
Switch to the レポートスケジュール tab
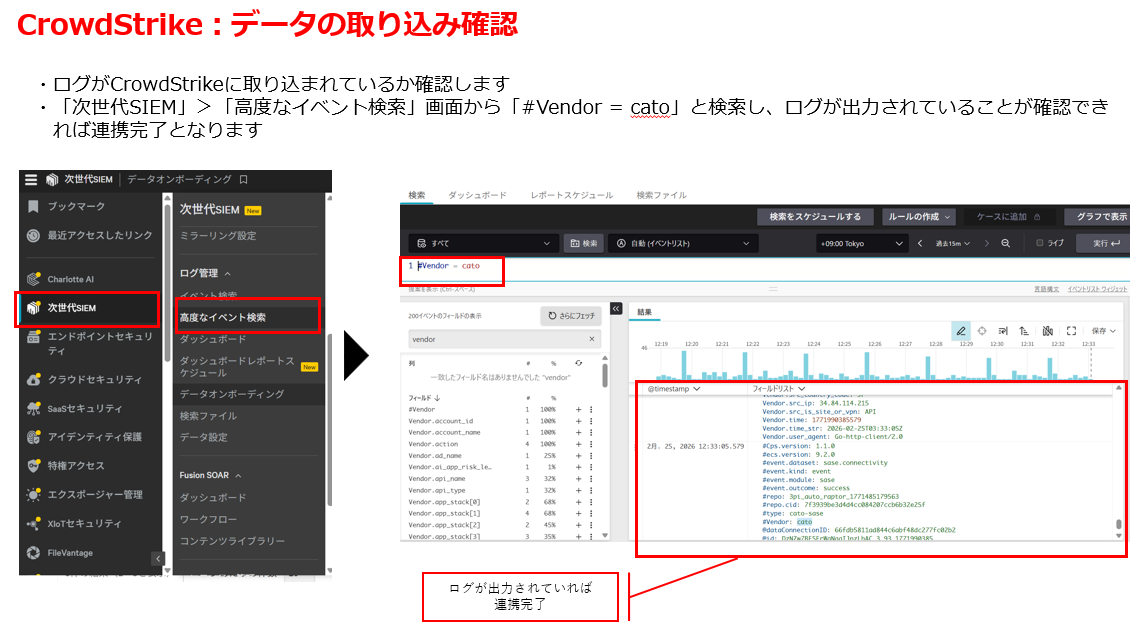click(571, 195)
